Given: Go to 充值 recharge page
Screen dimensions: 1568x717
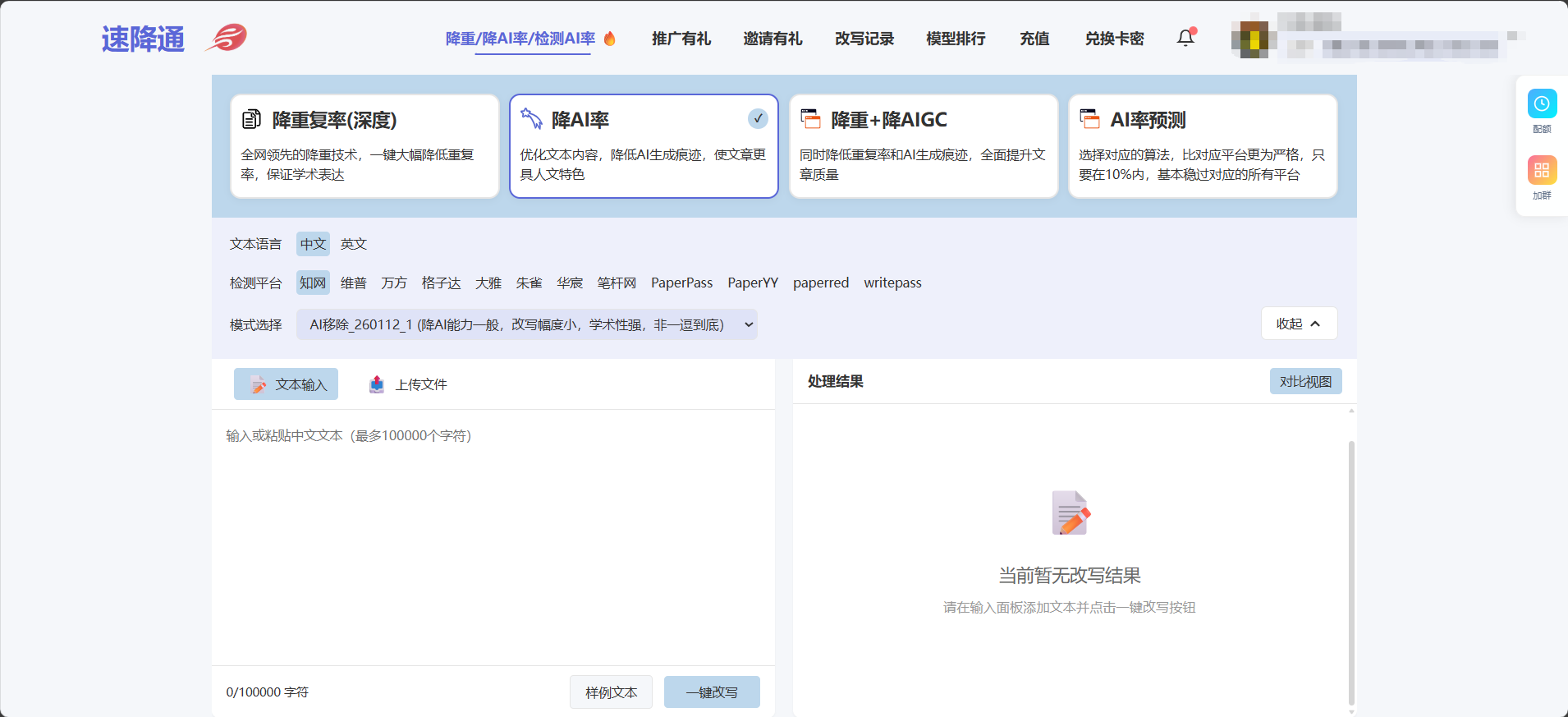Looking at the screenshot, I should tap(1034, 39).
